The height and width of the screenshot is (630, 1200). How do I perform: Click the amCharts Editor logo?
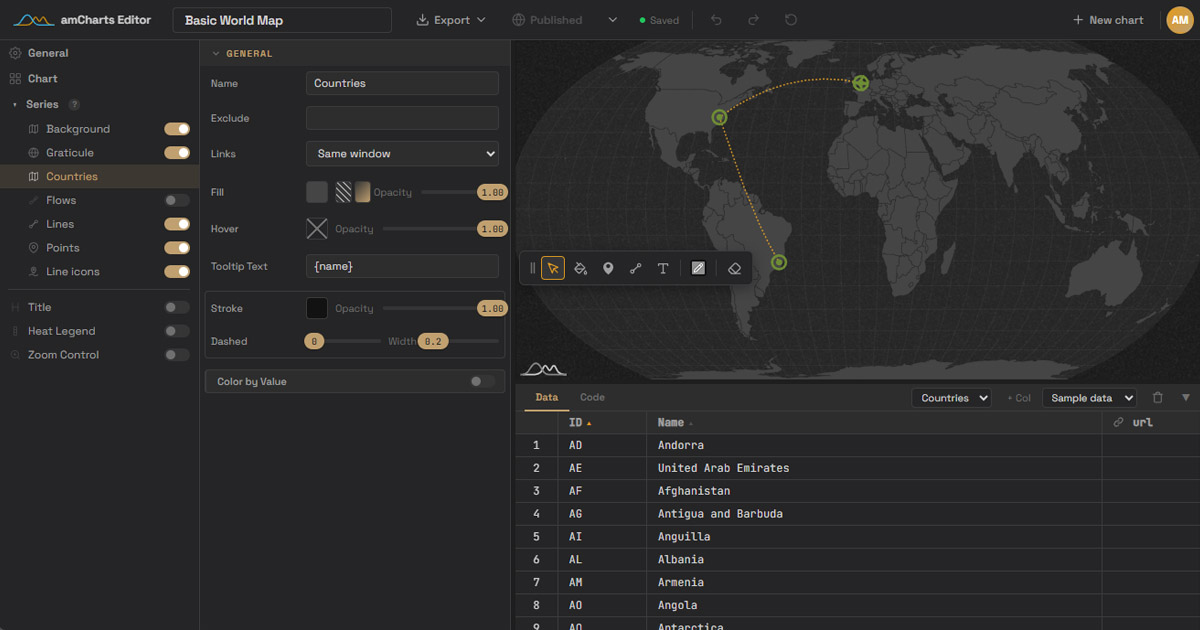(x=82, y=20)
